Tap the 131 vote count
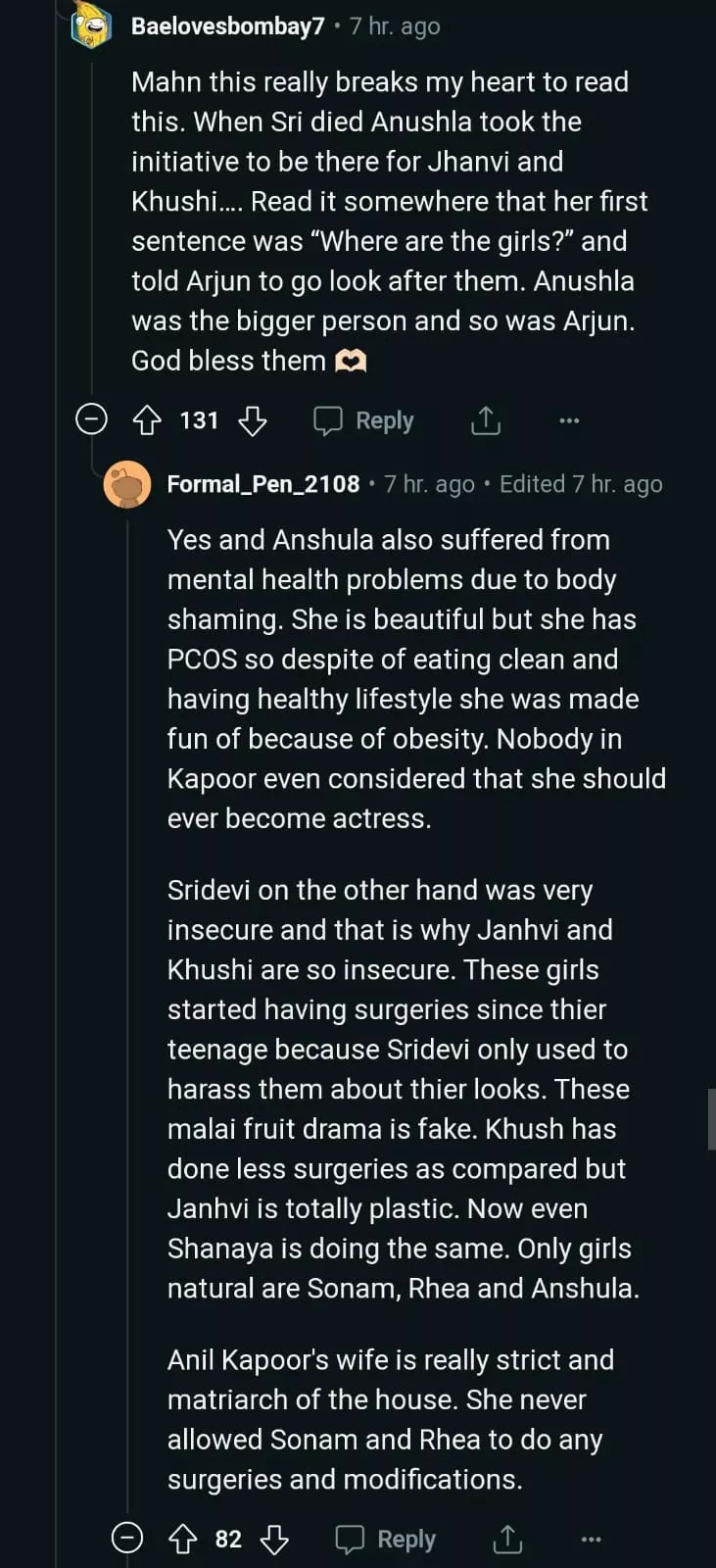 199,420
